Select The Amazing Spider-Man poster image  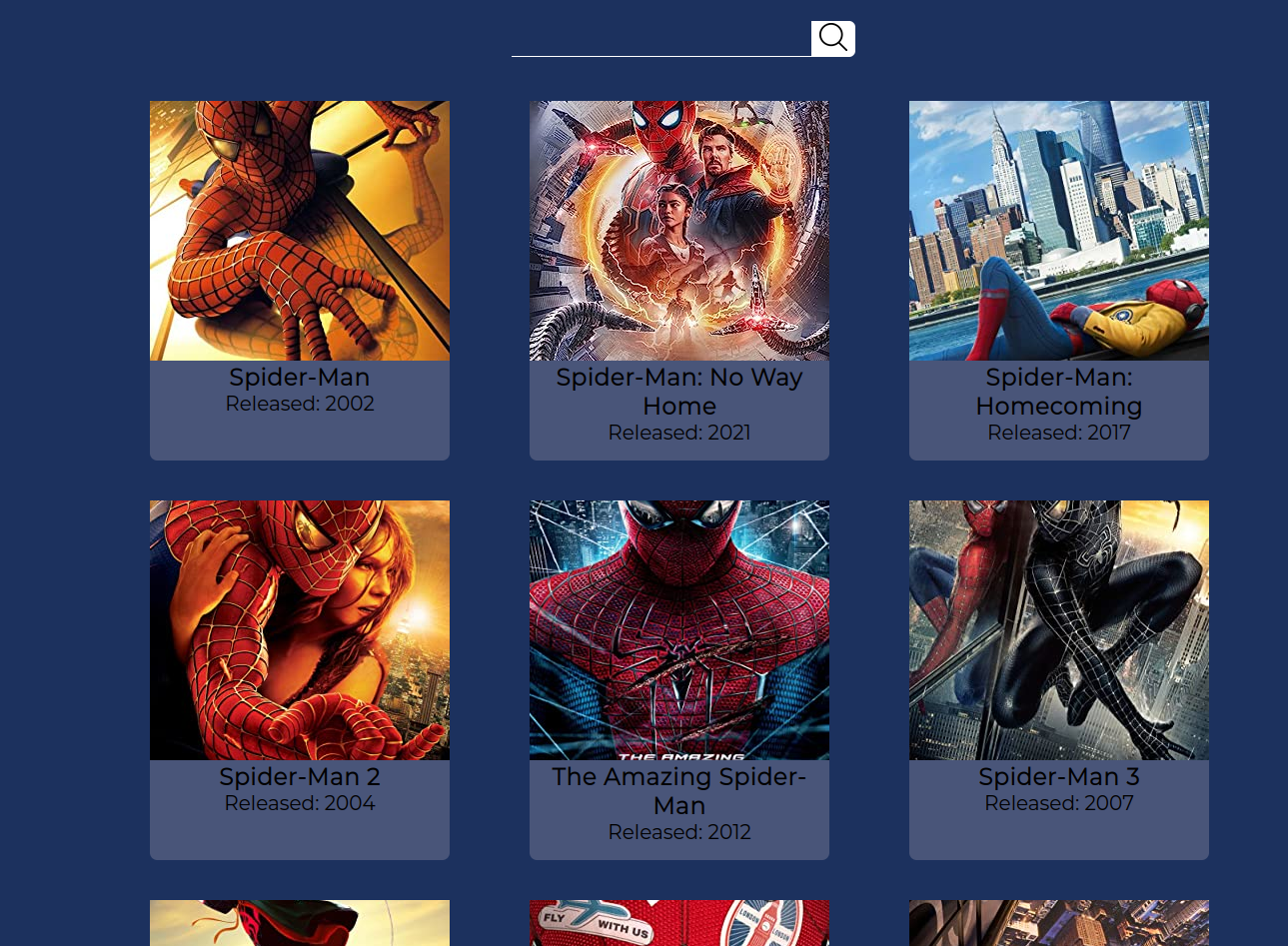click(x=679, y=630)
